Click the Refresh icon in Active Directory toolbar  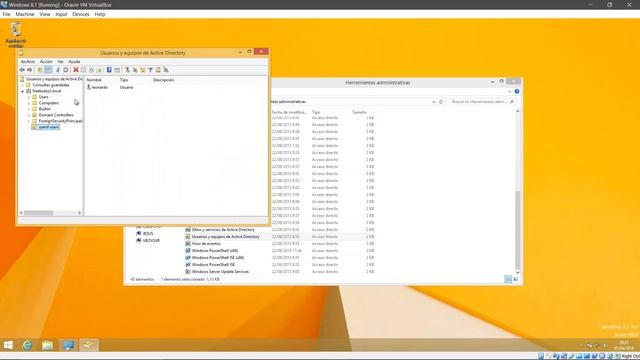click(91, 70)
